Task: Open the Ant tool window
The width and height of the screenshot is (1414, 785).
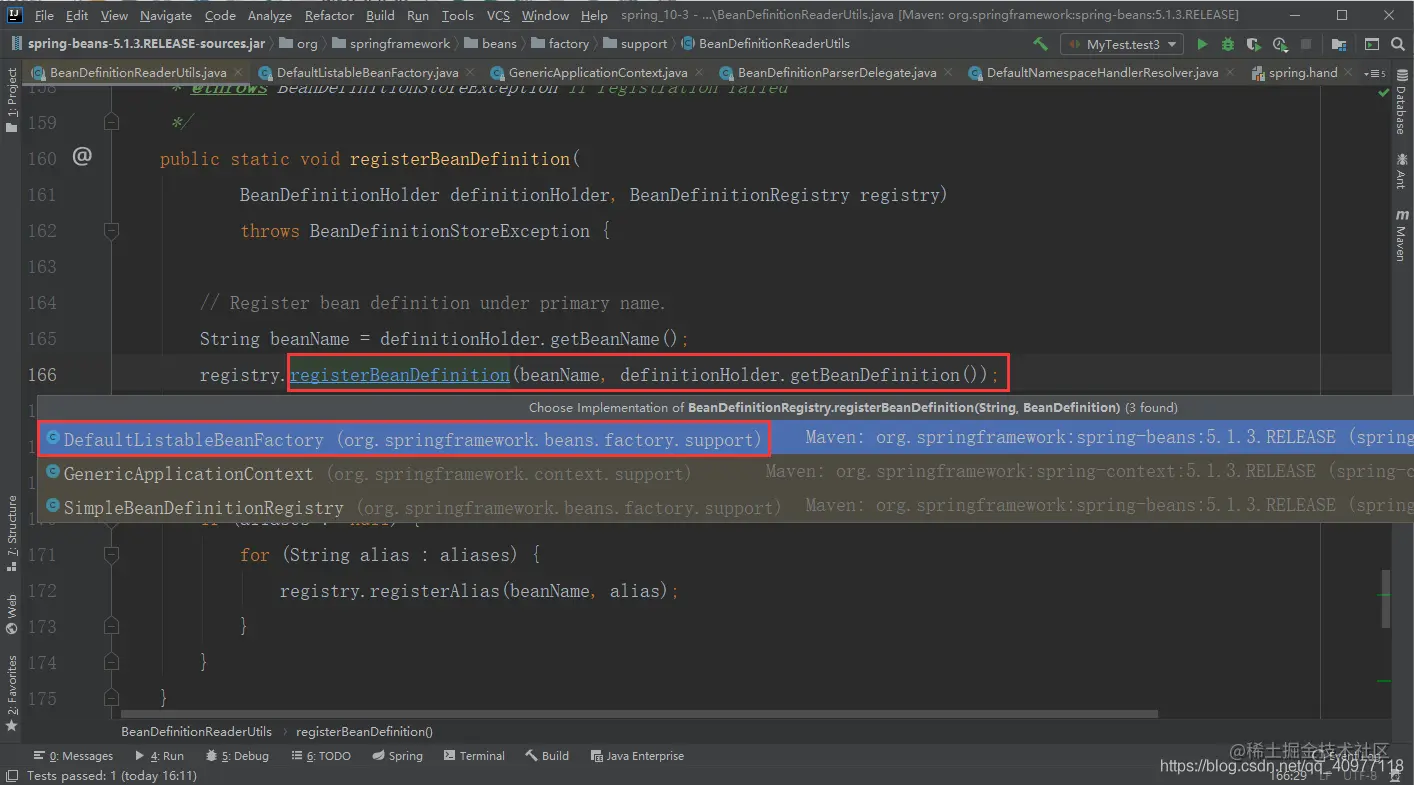Action: 1401,170
